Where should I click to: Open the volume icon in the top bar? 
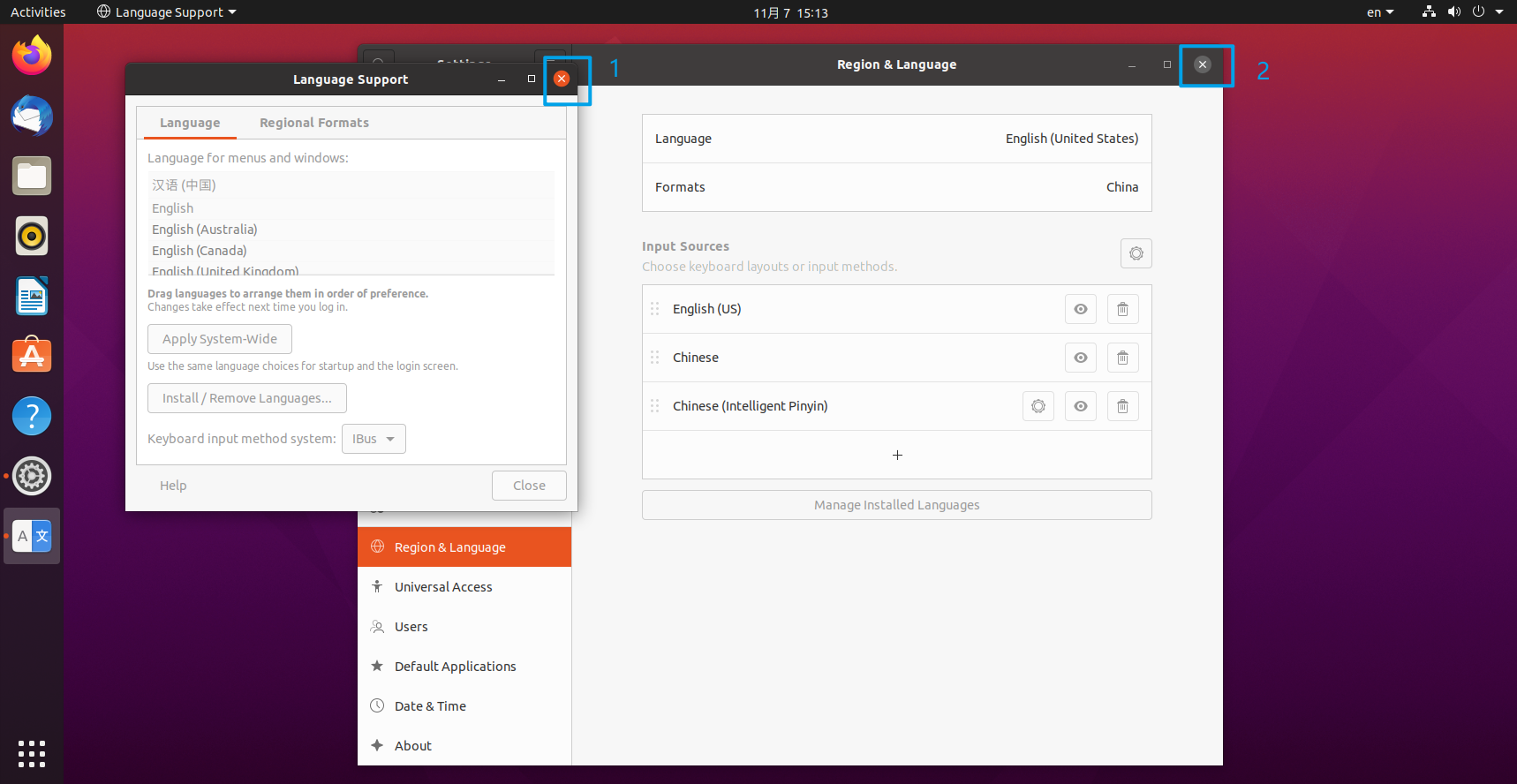(x=1454, y=11)
